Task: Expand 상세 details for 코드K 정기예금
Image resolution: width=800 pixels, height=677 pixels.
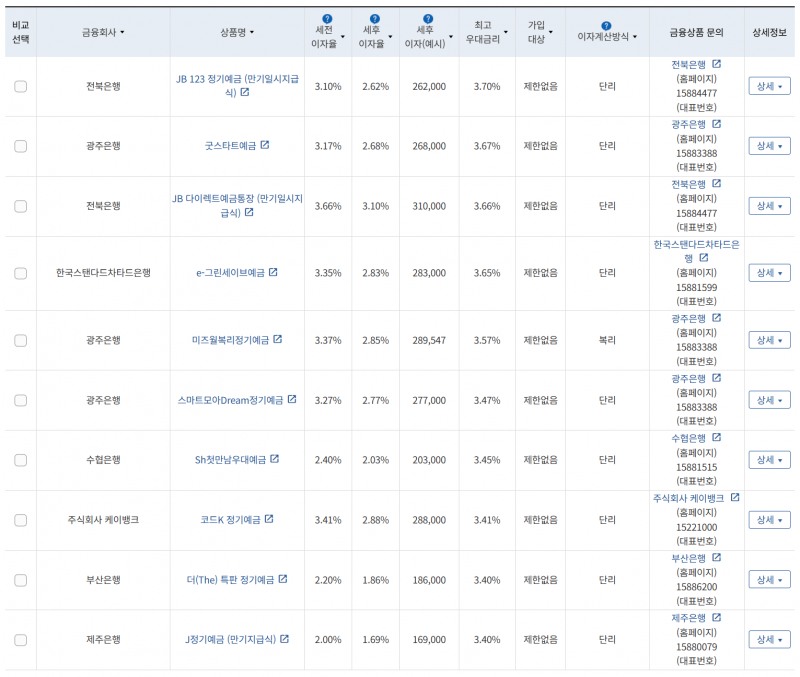Action: coord(769,520)
